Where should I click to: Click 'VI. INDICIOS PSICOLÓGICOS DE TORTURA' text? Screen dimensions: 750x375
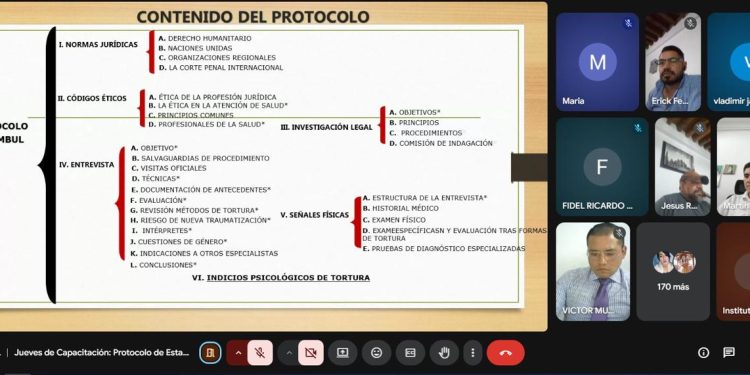click(x=281, y=277)
